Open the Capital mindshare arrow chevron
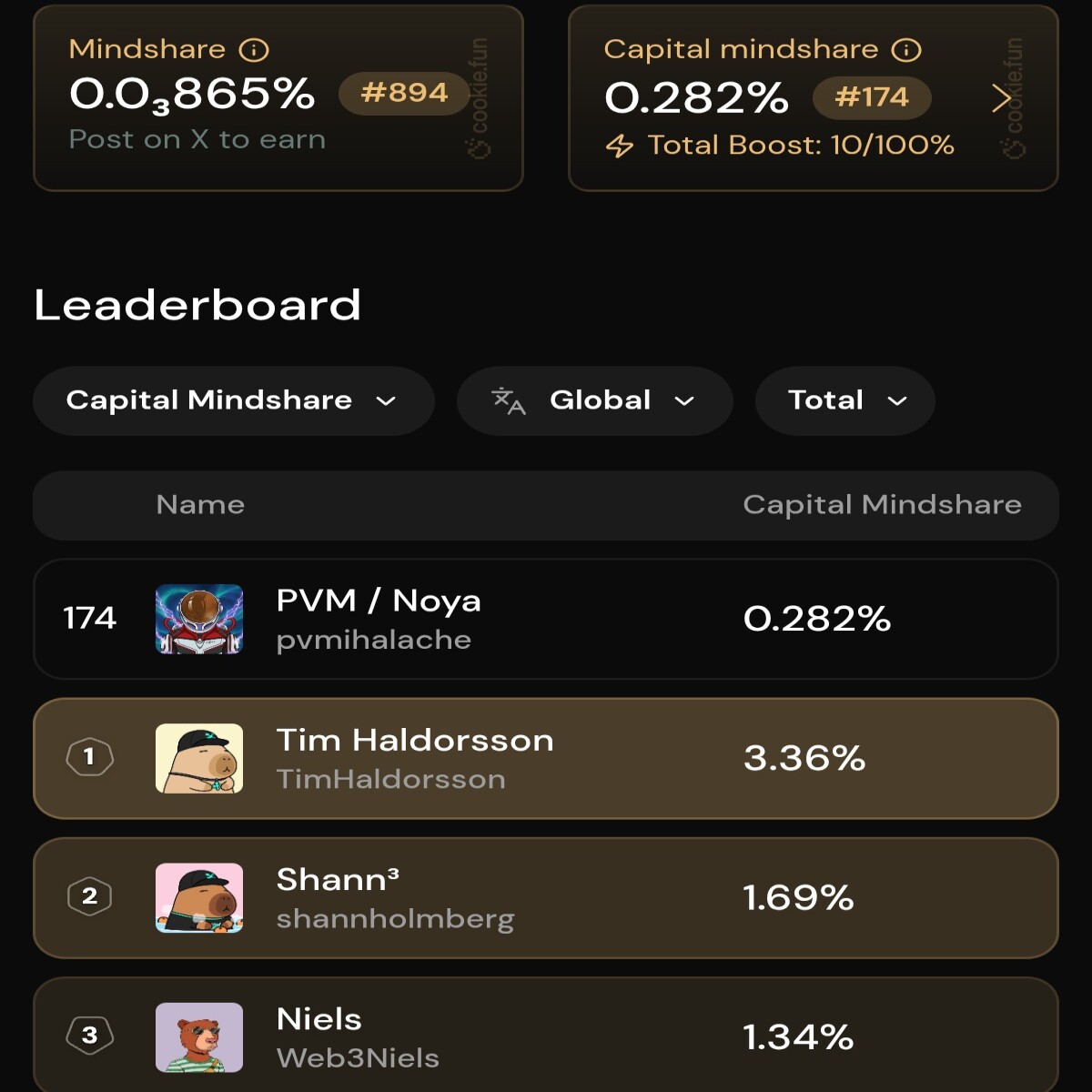Image resolution: width=1092 pixels, height=1092 pixels. (x=1001, y=98)
